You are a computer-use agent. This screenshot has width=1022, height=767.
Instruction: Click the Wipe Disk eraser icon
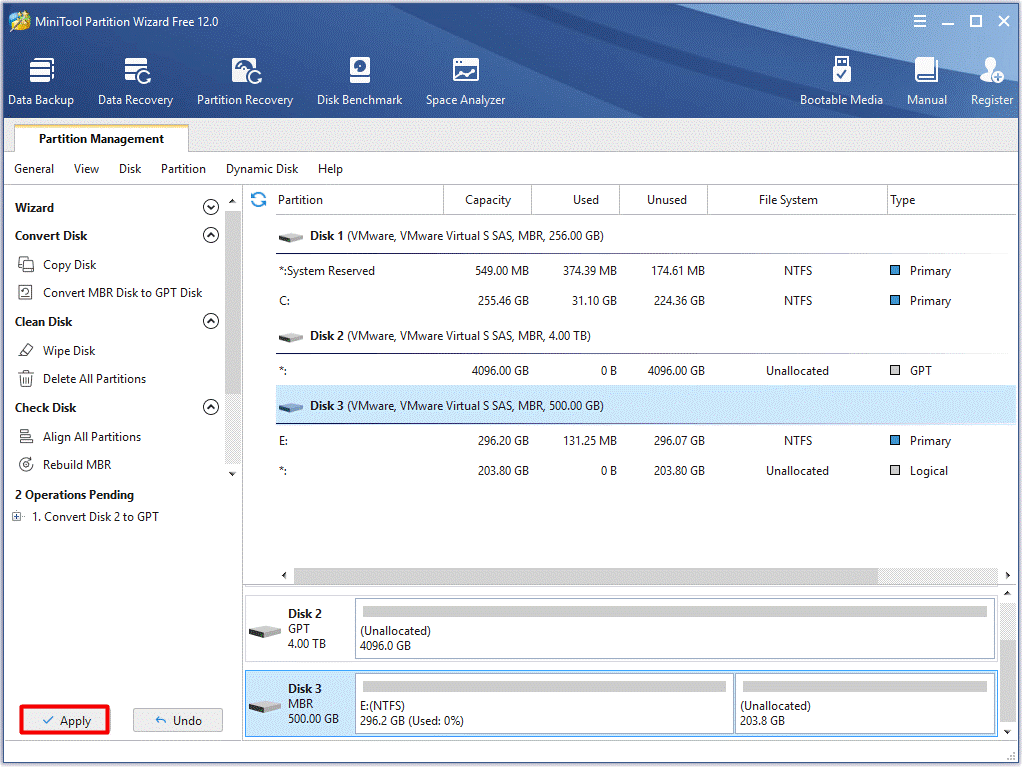(x=25, y=351)
